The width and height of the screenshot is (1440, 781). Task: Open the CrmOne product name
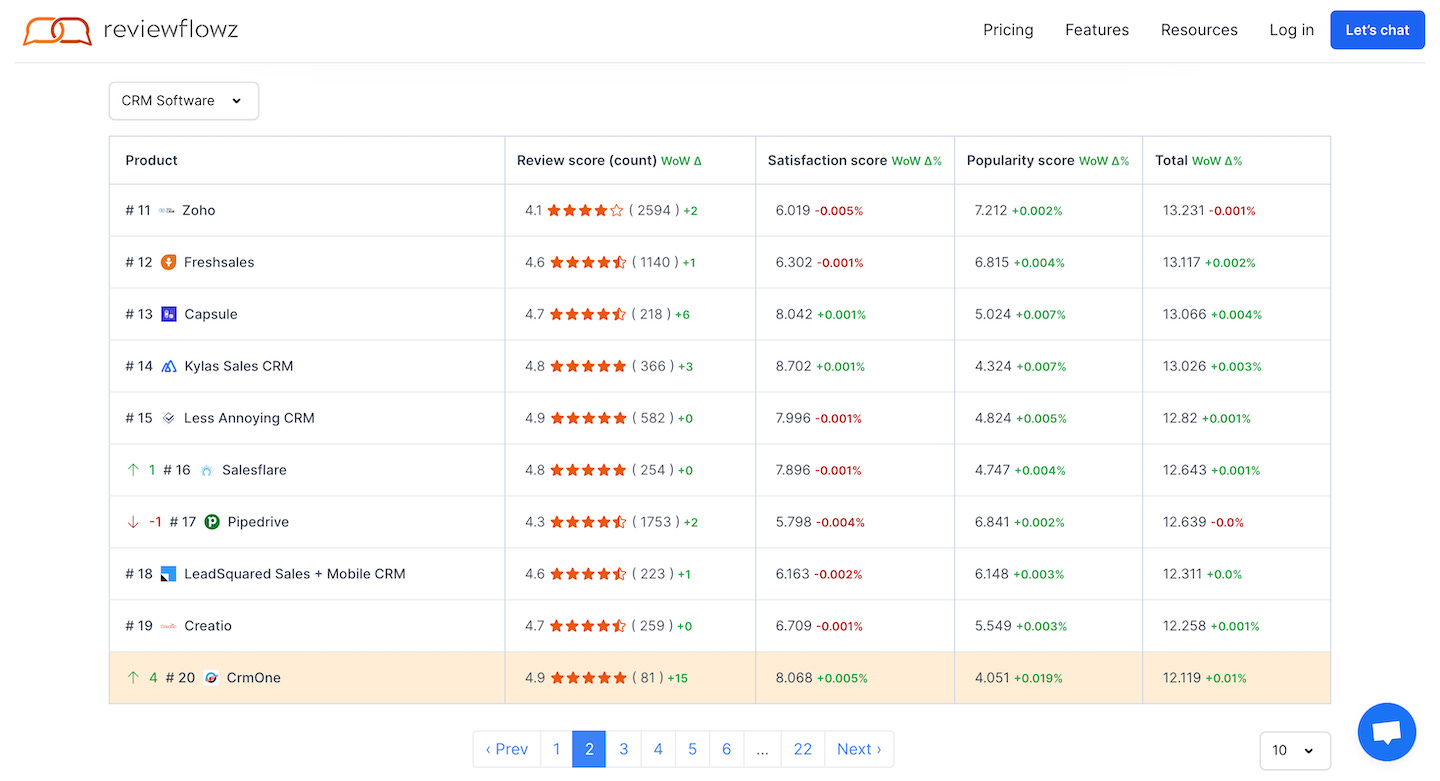254,678
